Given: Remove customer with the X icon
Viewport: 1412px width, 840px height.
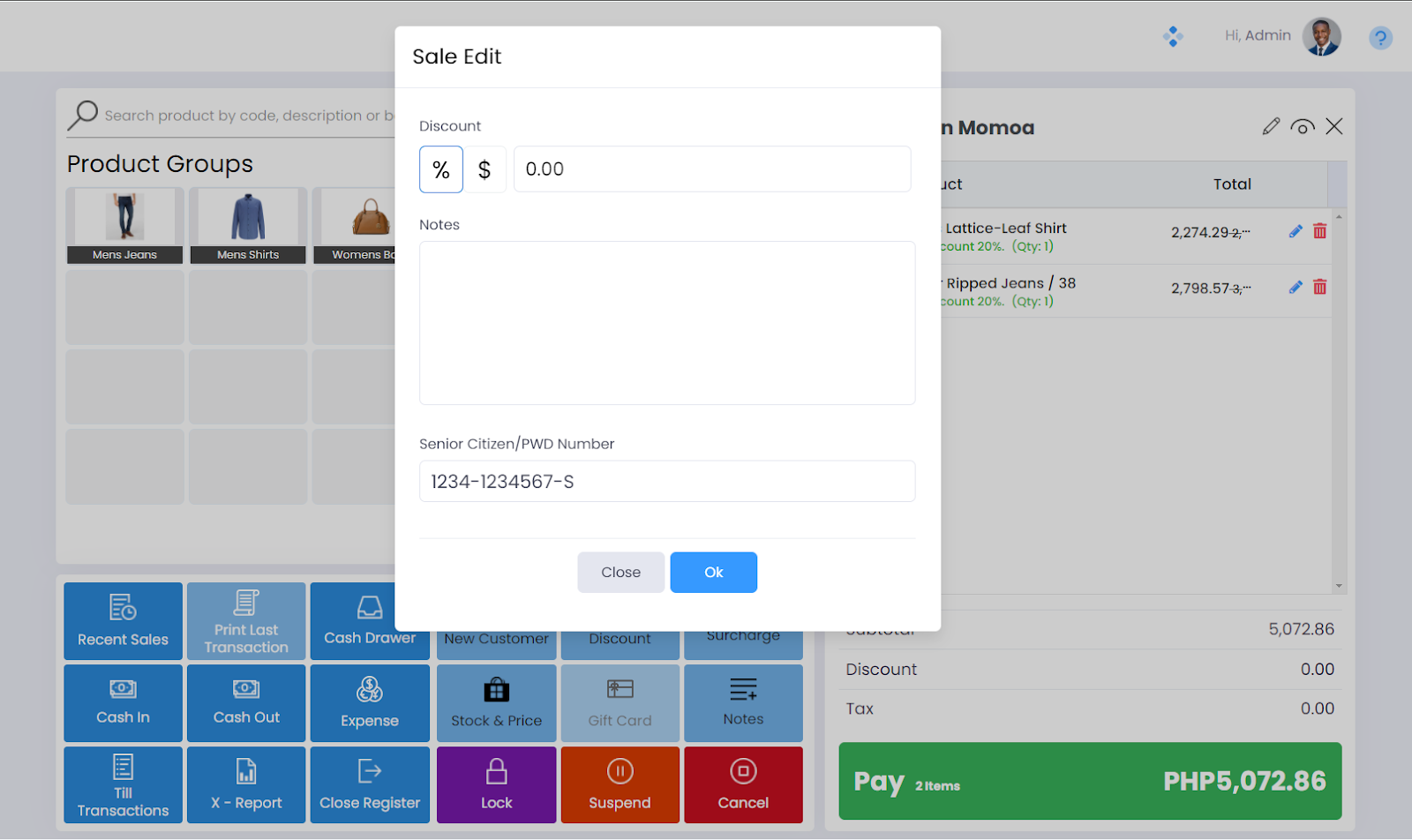Looking at the screenshot, I should click(1334, 127).
